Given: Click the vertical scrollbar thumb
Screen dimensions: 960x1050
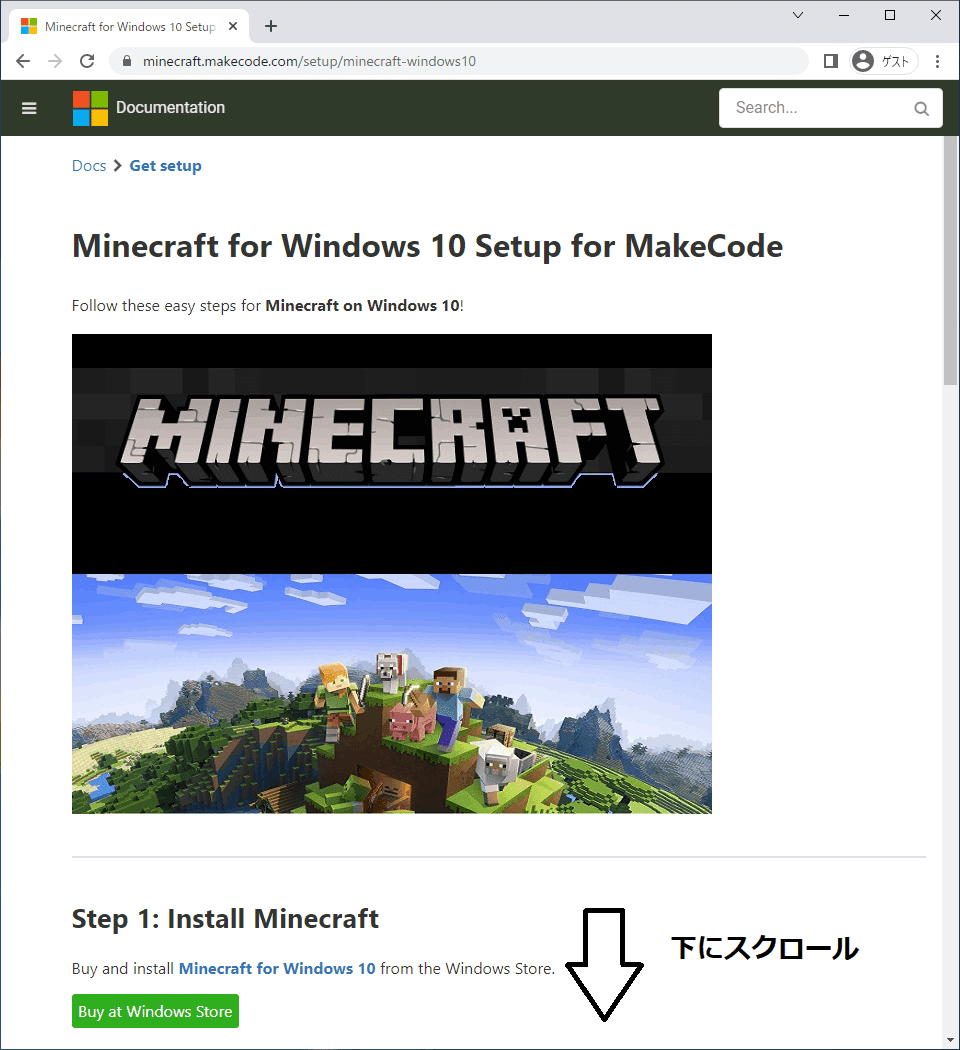Looking at the screenshot, I should pyautogui.click(x=951, y=261).
